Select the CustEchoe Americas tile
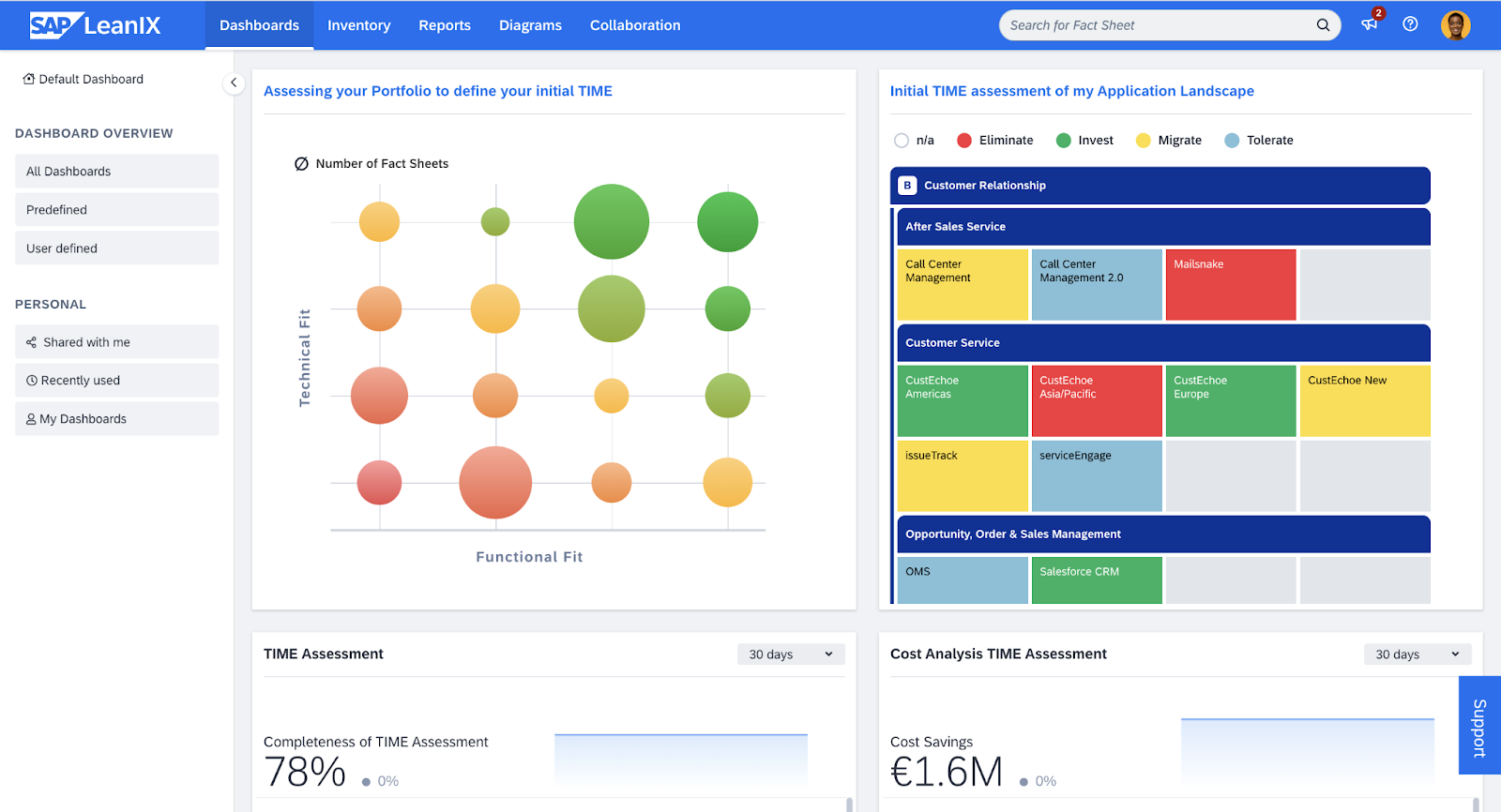This screenshot has width=1501, height=812. 963,401
